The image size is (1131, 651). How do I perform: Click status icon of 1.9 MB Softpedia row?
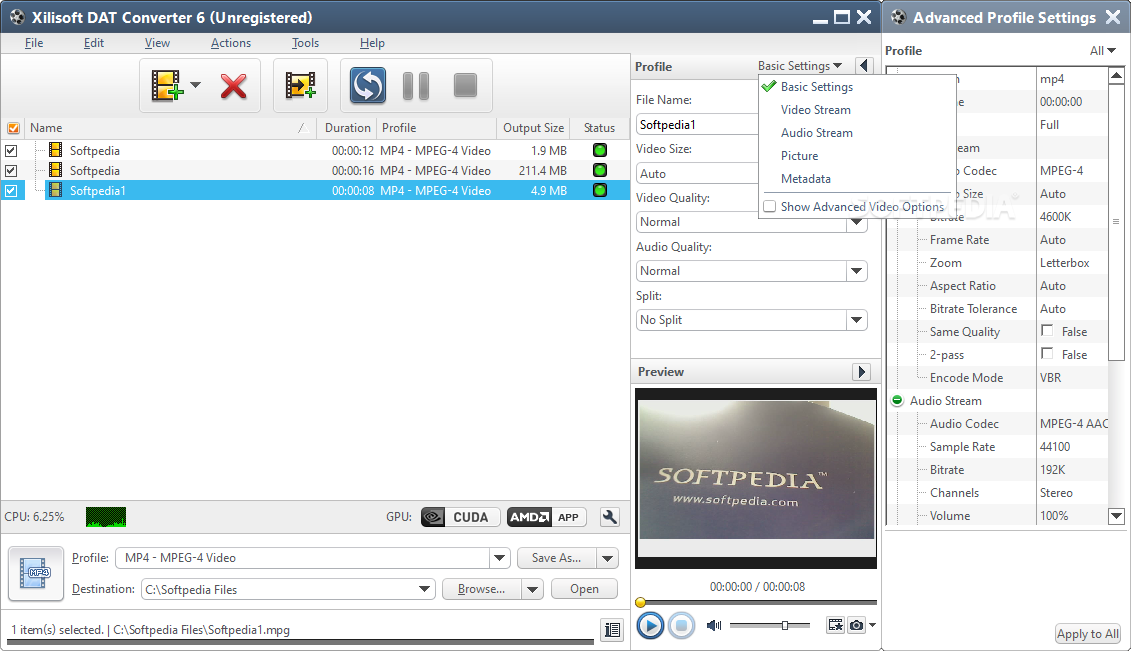pyautogui.click(x=599, y=150)
